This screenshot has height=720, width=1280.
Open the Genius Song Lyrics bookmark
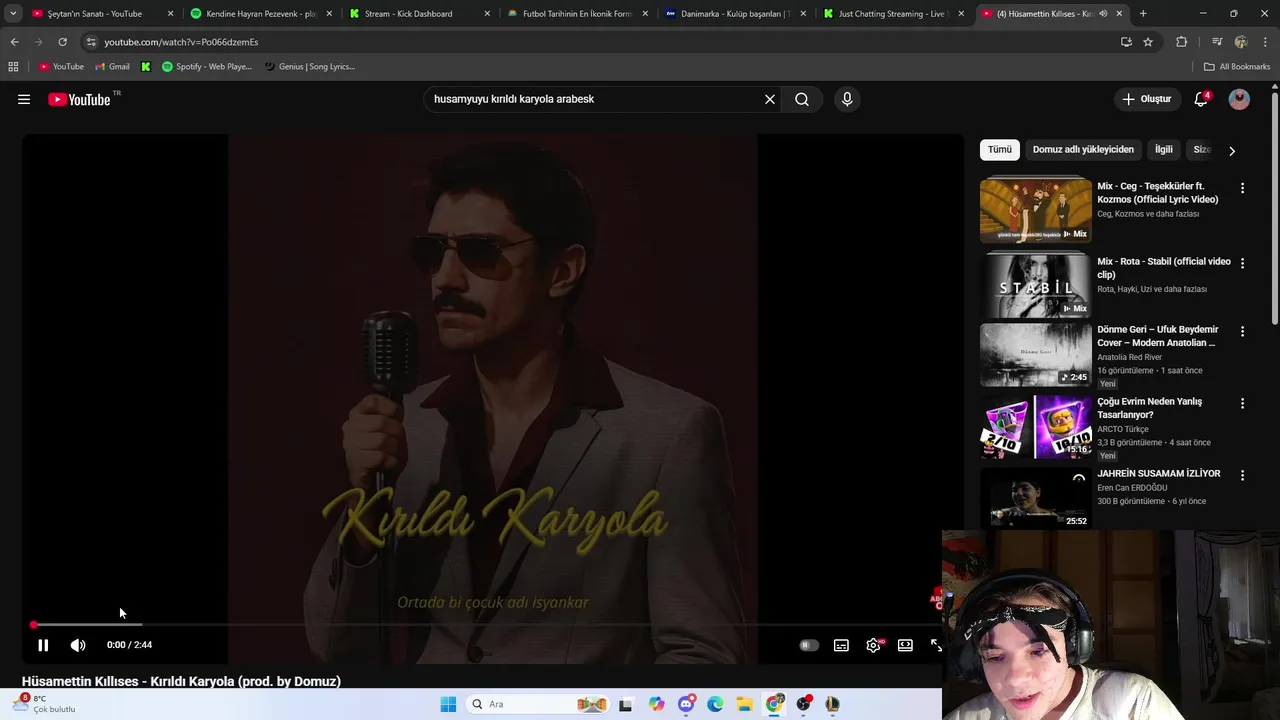(x=310, y=67)
